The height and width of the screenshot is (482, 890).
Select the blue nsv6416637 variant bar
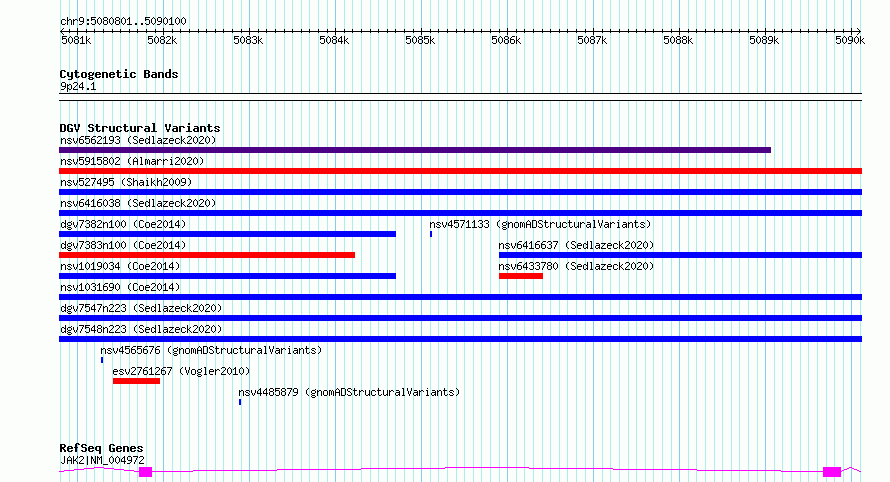pyautogui.click(x=681, y=255)
